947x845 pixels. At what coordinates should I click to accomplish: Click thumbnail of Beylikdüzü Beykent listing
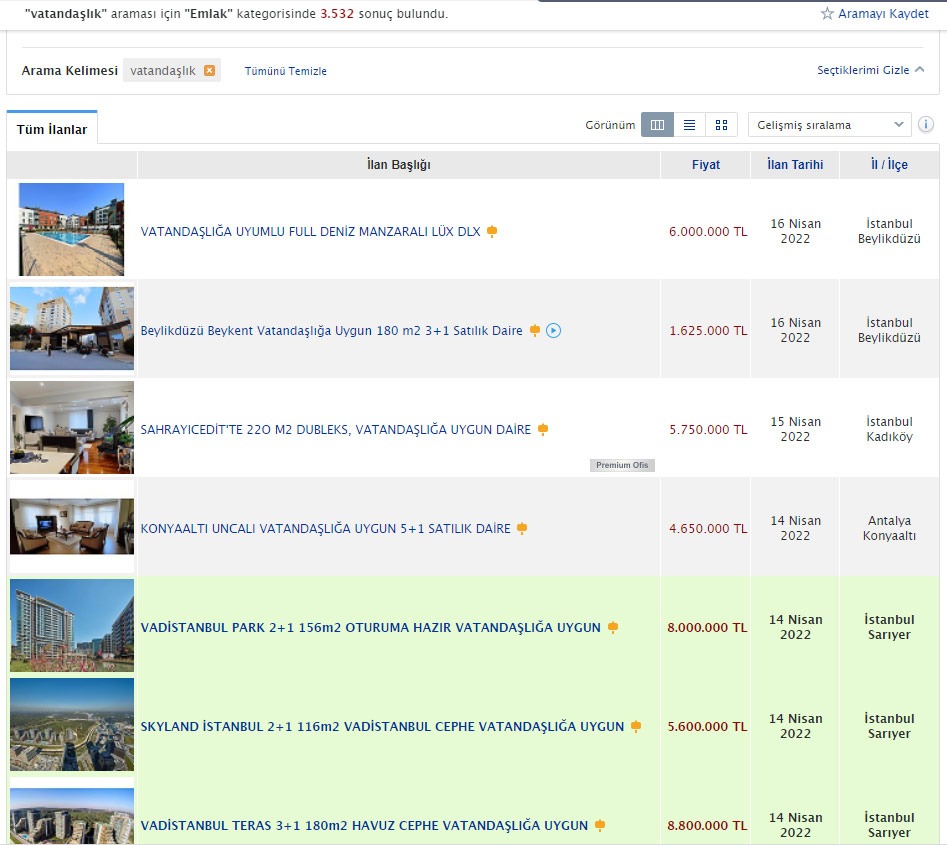pos(72,329)
